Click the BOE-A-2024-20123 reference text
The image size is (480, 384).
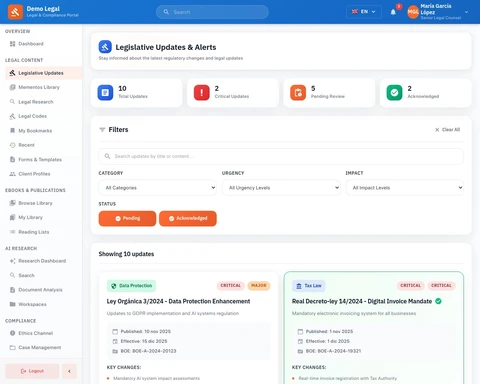[148, 351]
